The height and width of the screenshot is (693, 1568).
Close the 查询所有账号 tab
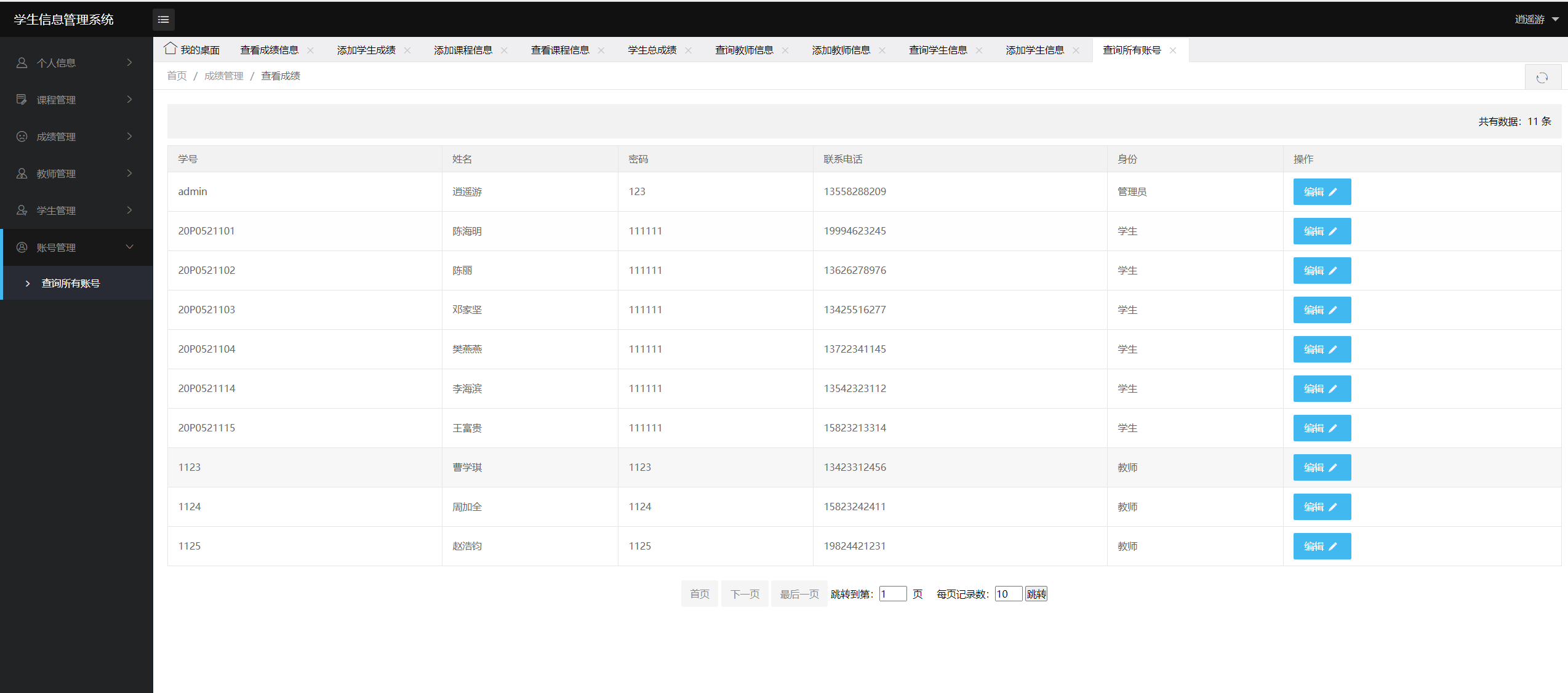coord(1173,50)
